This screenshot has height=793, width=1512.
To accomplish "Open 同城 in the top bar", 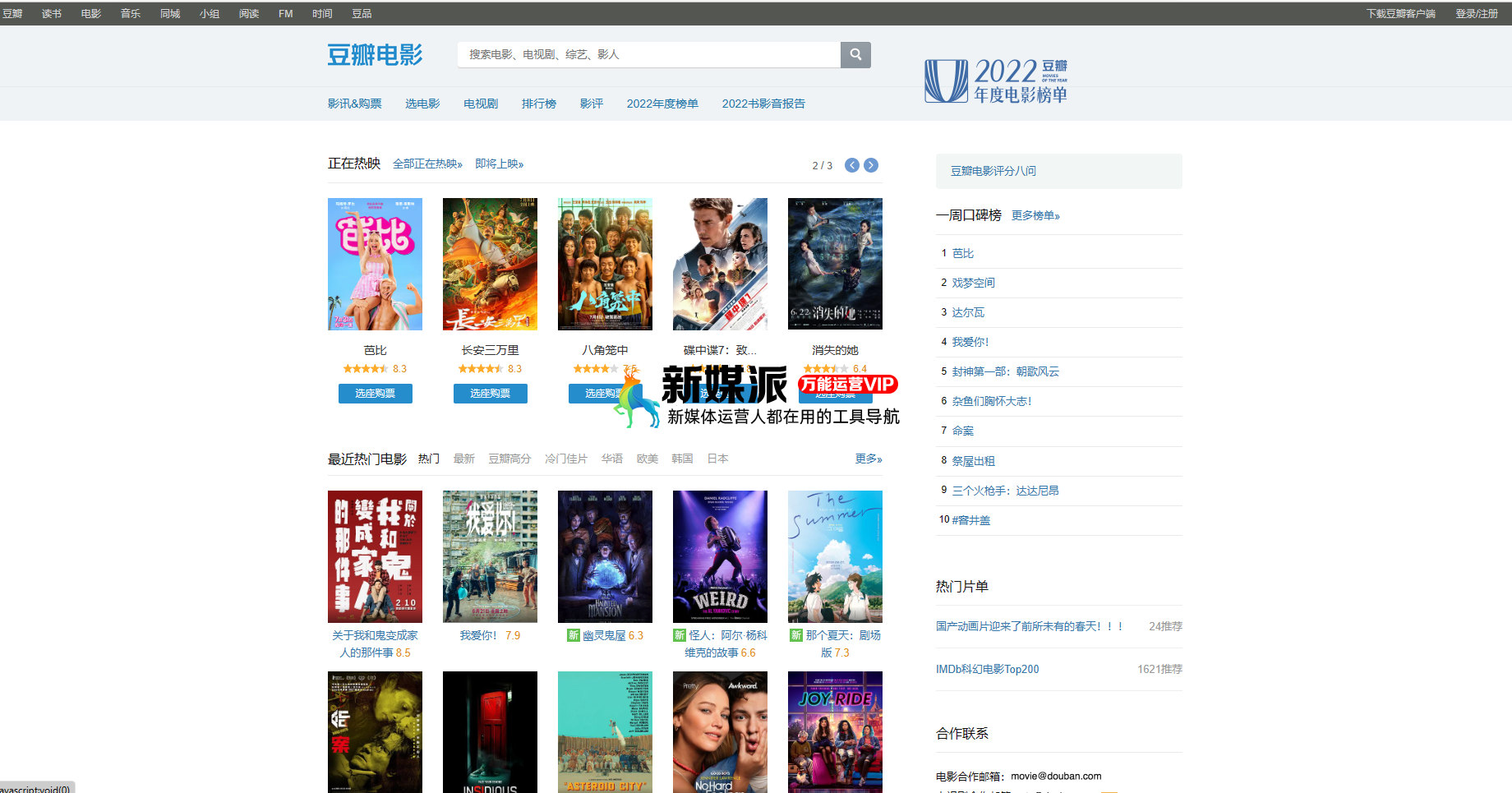I will pos(170,14).
